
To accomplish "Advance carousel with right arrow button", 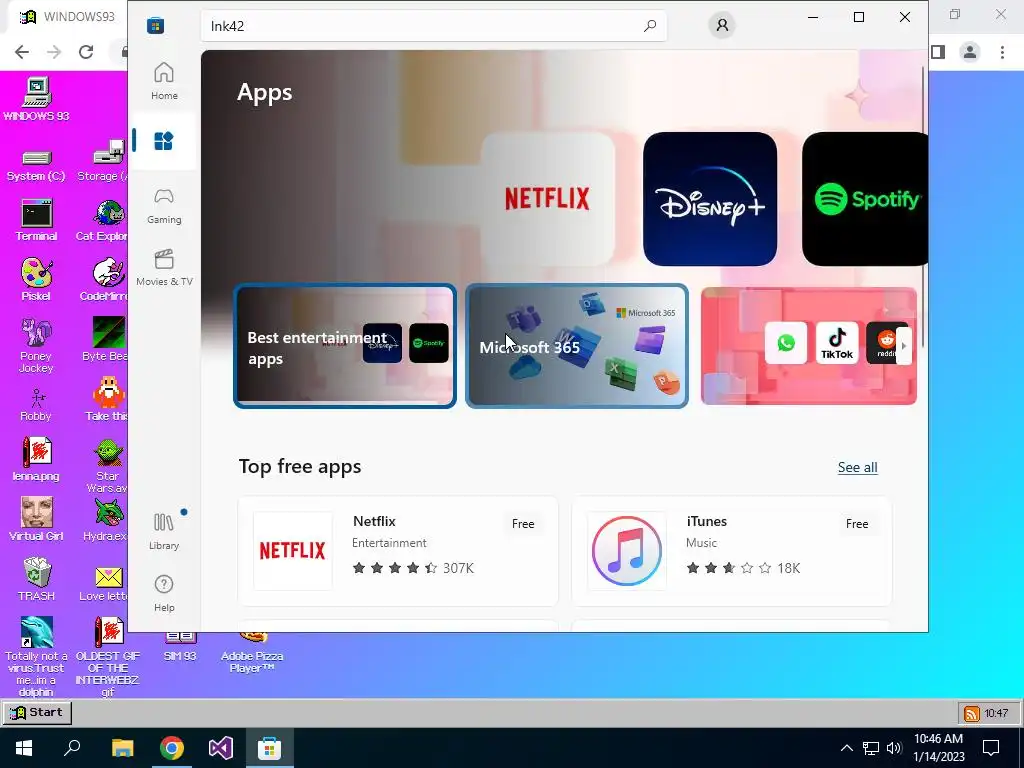I will pos(904,346).
